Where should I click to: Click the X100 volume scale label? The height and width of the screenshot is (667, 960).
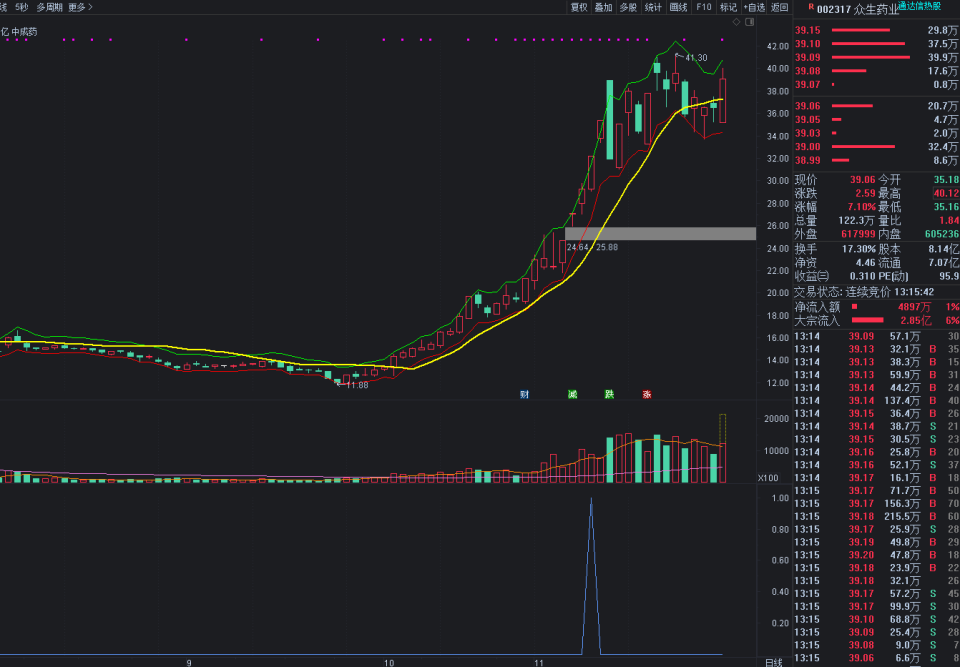tap(768, 478)
